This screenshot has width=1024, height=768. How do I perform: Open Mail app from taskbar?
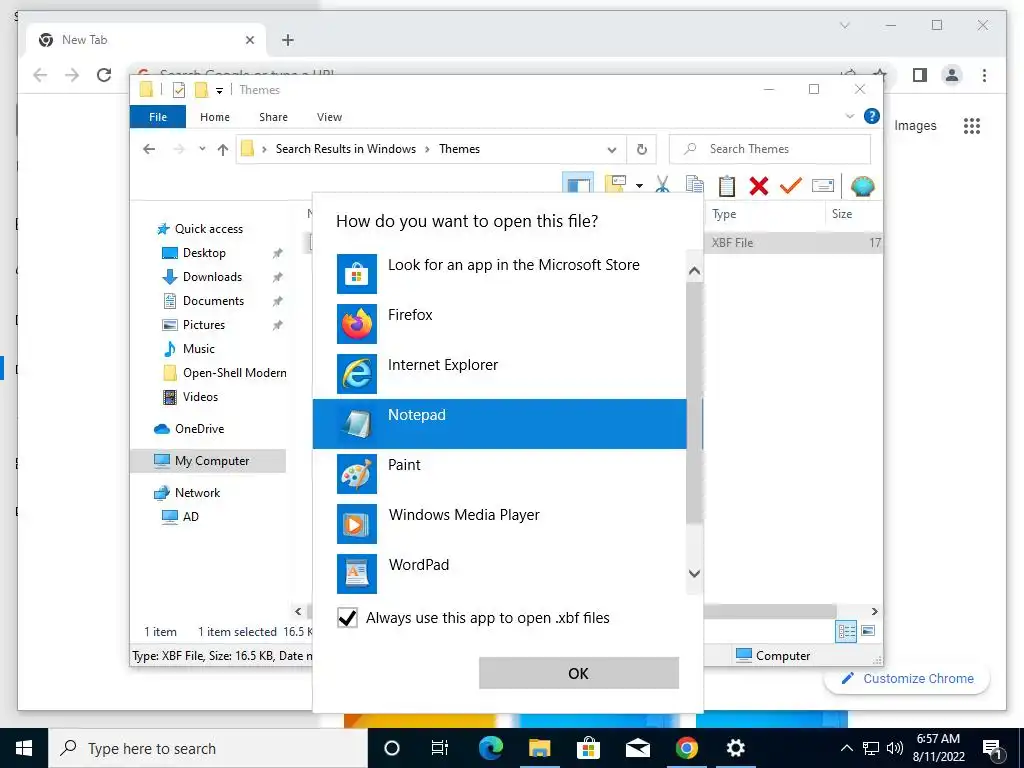(x=637, y=748)
